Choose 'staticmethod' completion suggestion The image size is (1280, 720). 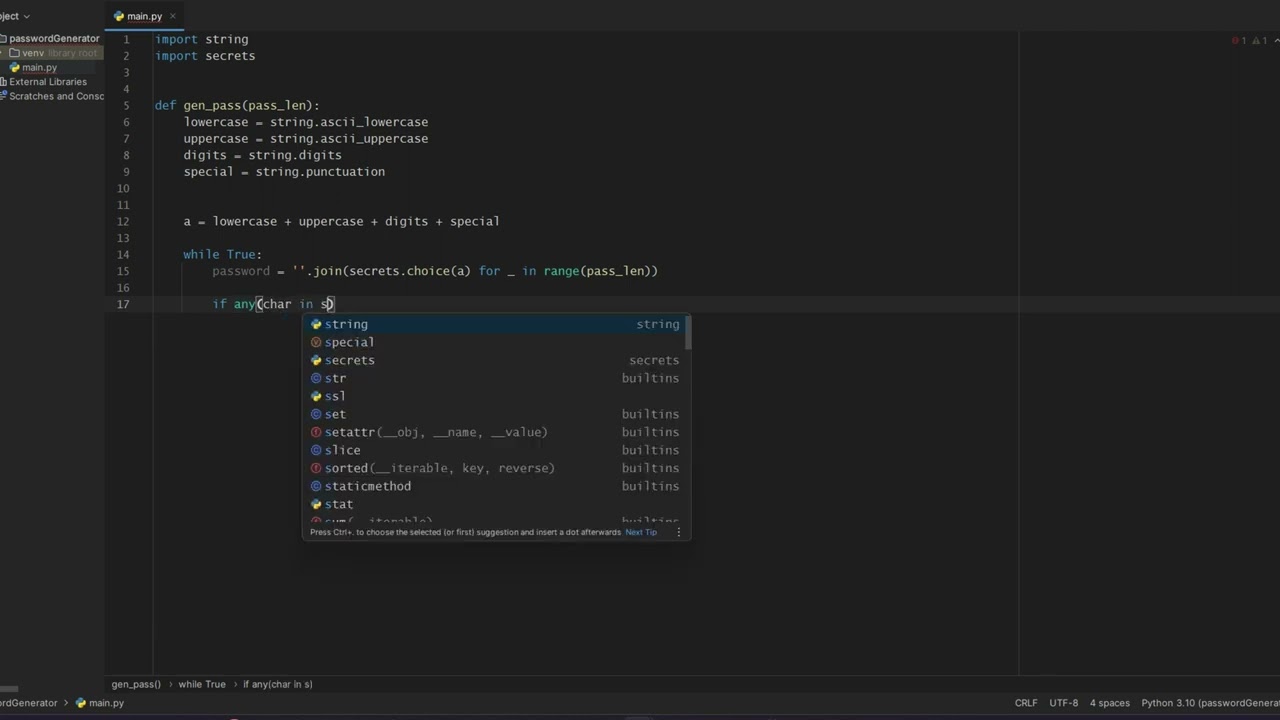click(x=495, y=486)
